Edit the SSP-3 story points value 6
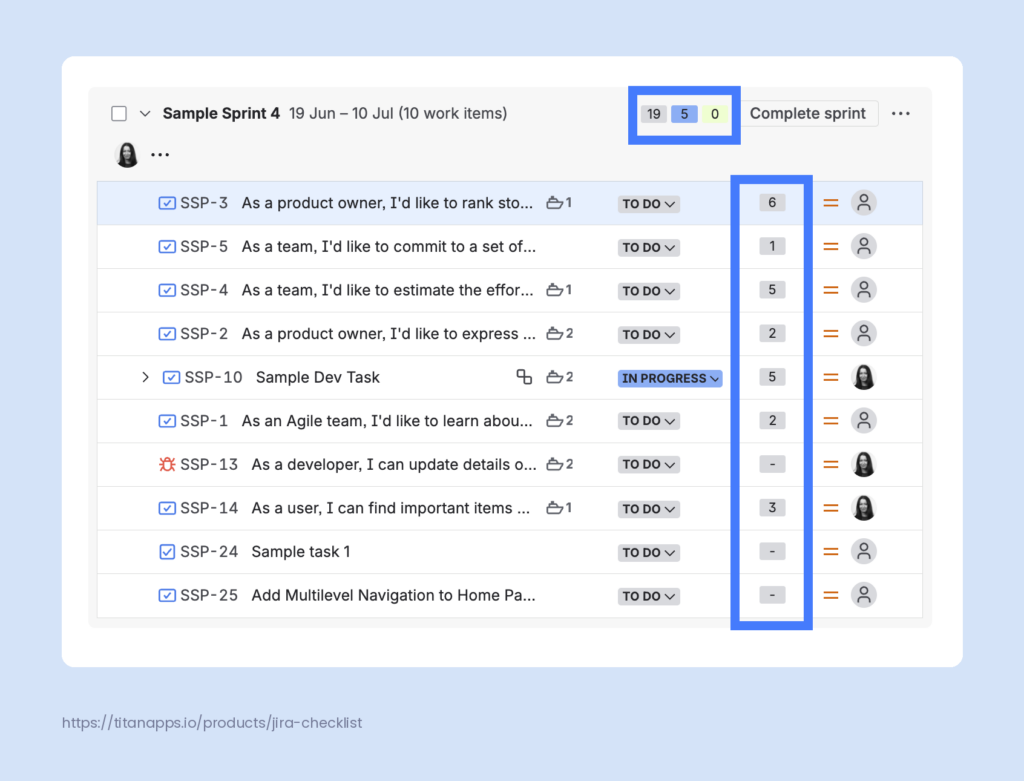 pyautogui.click(x=772, y=203)
